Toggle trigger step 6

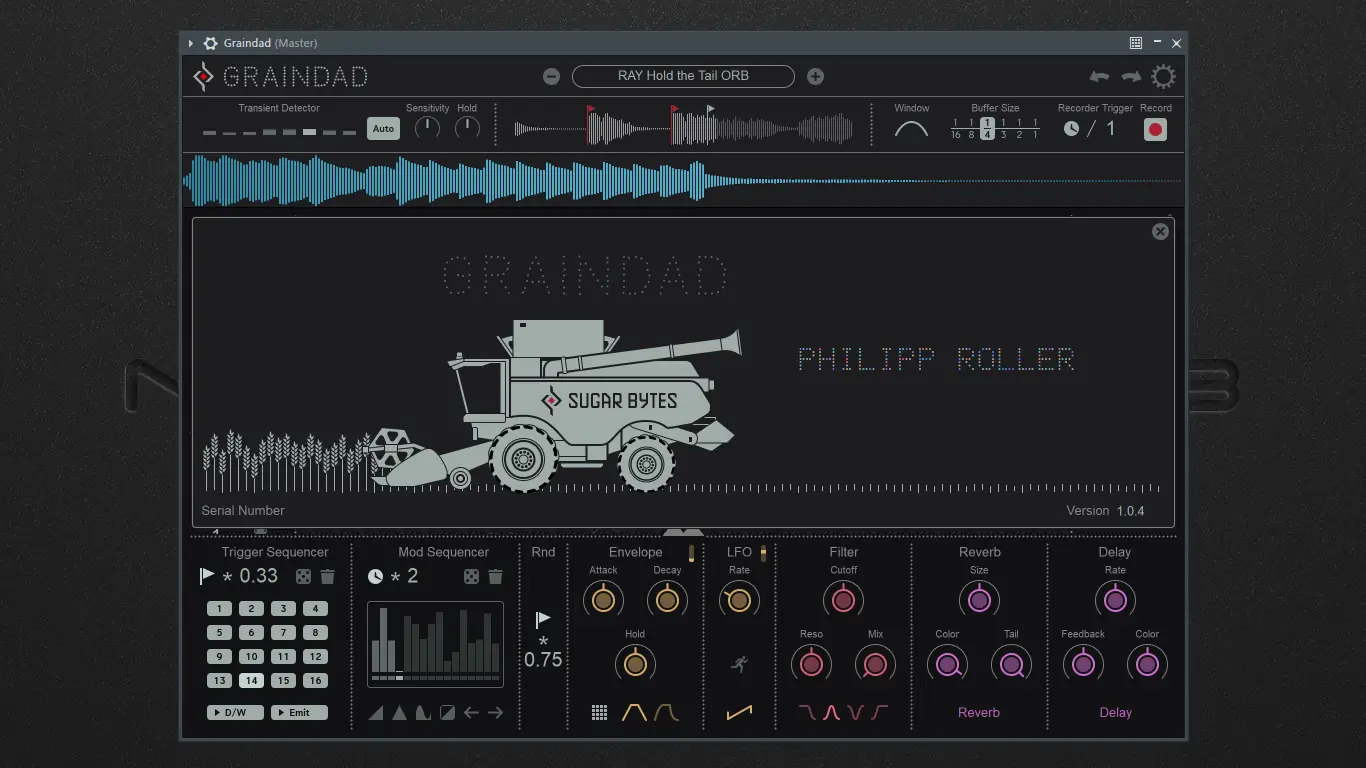pos(251,632)
